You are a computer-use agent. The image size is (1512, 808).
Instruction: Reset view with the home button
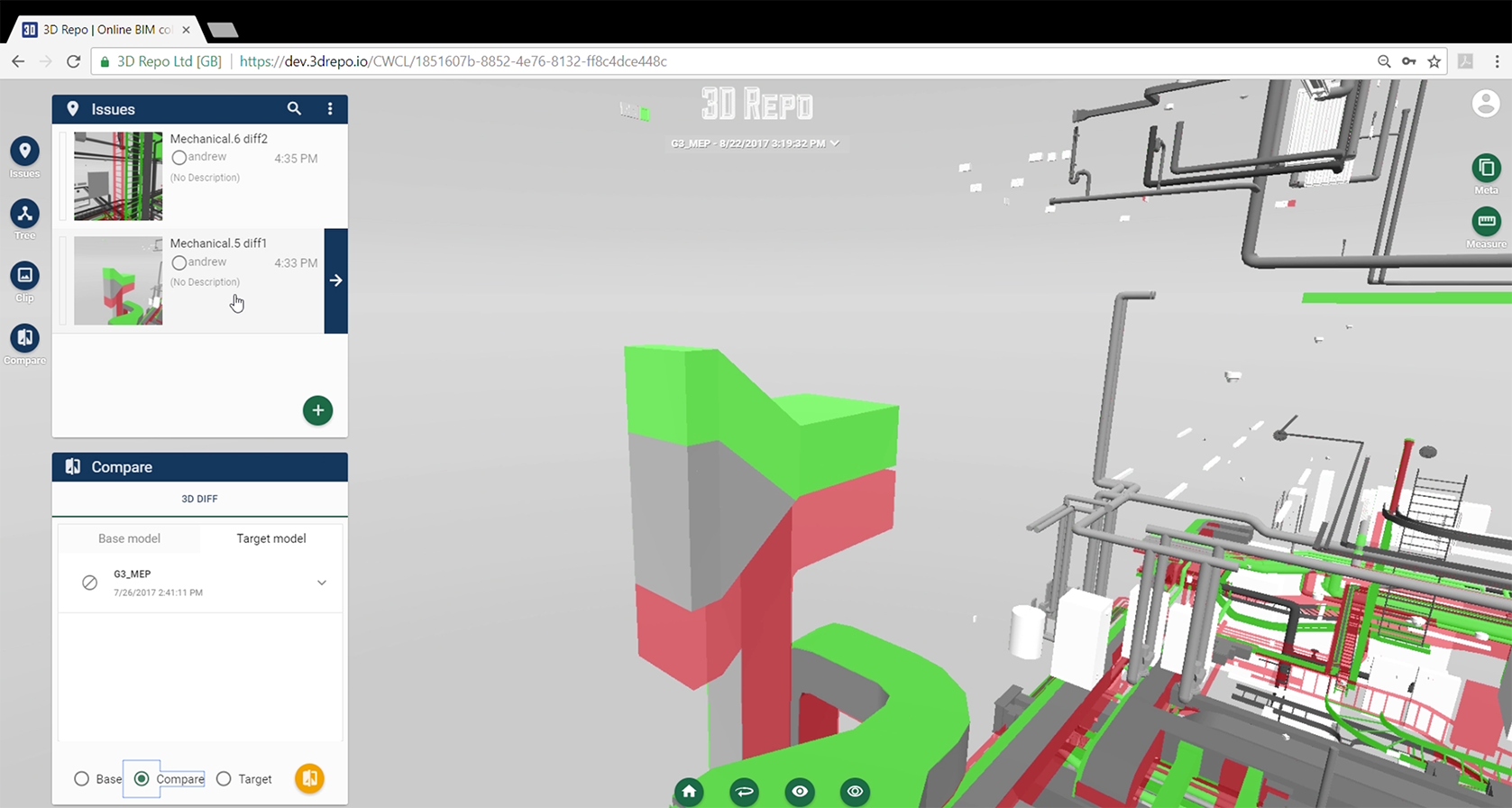689,792
